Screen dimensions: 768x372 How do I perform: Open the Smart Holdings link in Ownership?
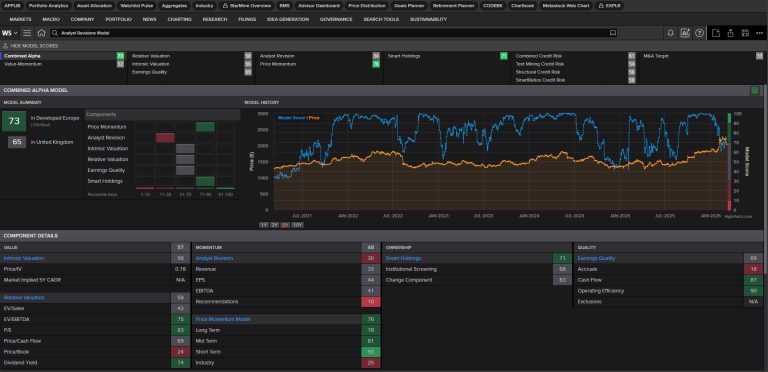(x=403, y=258)
